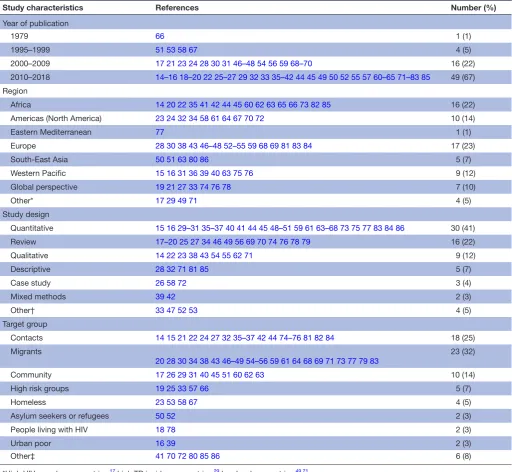Select the 'Americas (North America)' row label
The width and height of the screenshot is (512, 472).
[56, 118]
